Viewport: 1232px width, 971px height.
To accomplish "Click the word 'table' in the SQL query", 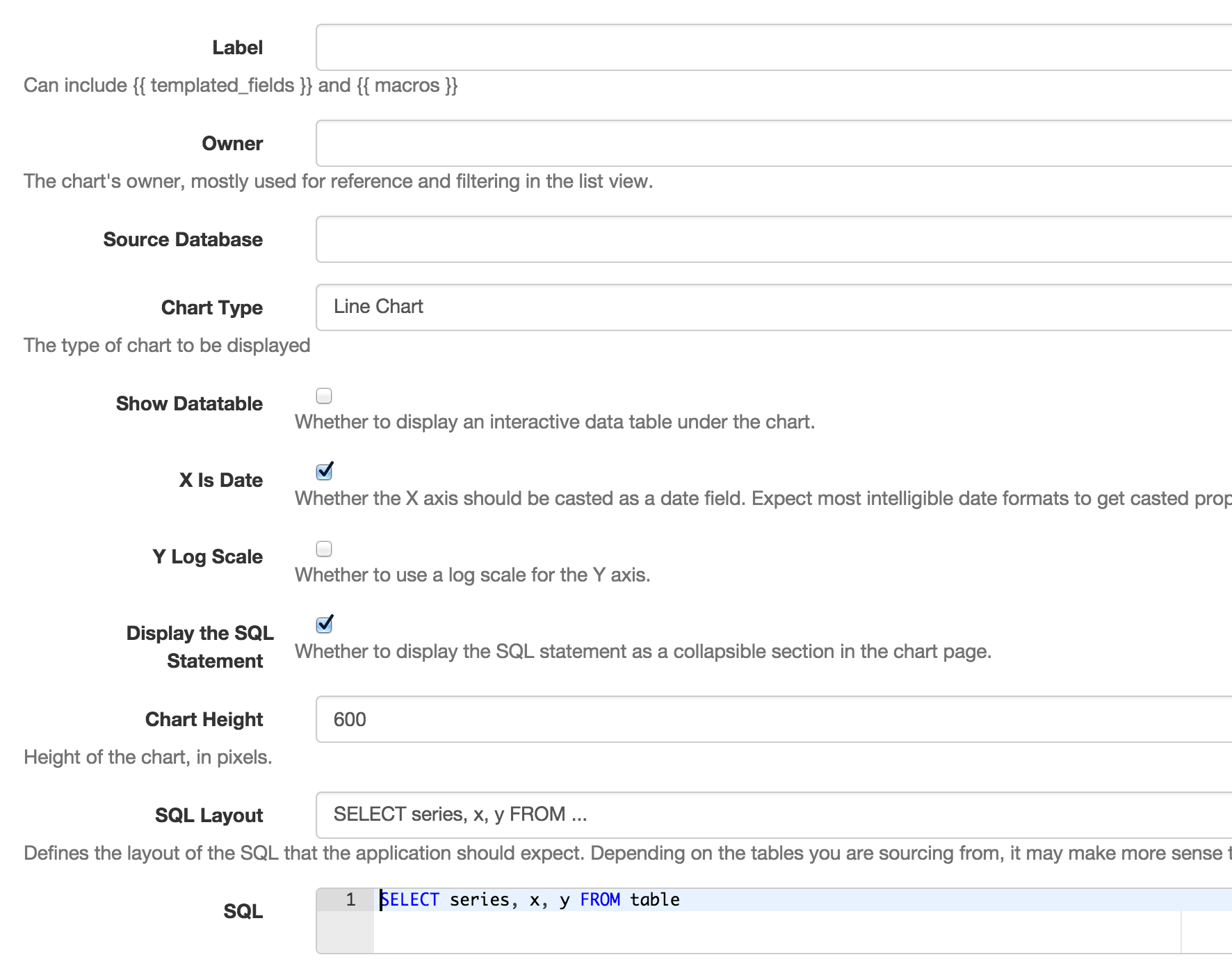I will click(654, 900).
